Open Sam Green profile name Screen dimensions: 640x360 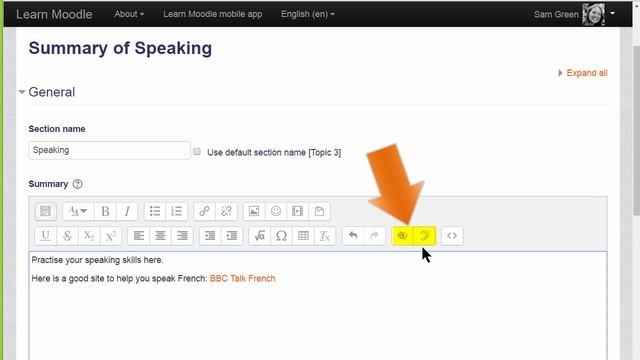tap(556, 14)
